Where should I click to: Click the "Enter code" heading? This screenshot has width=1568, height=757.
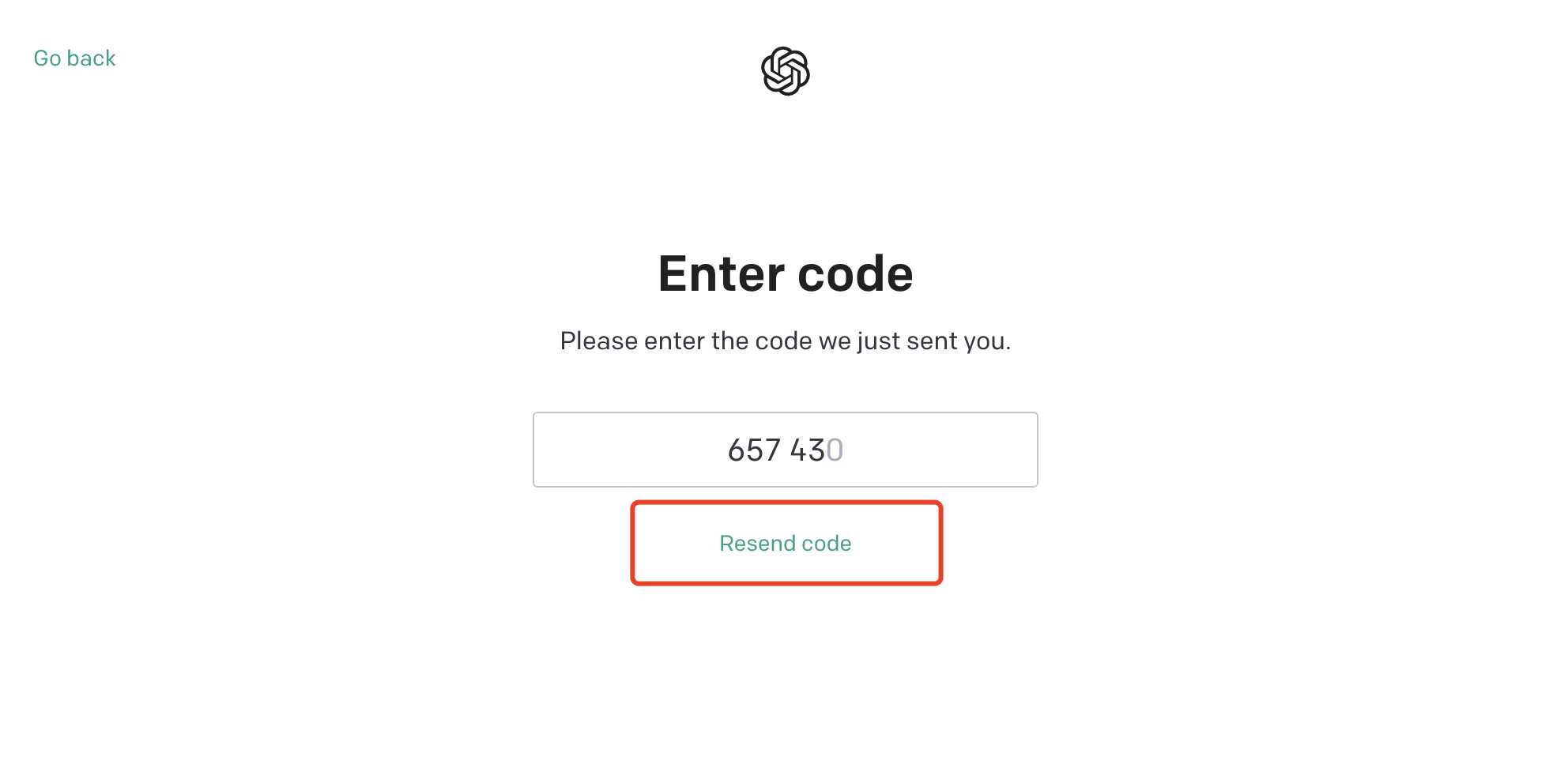(785, 273)
